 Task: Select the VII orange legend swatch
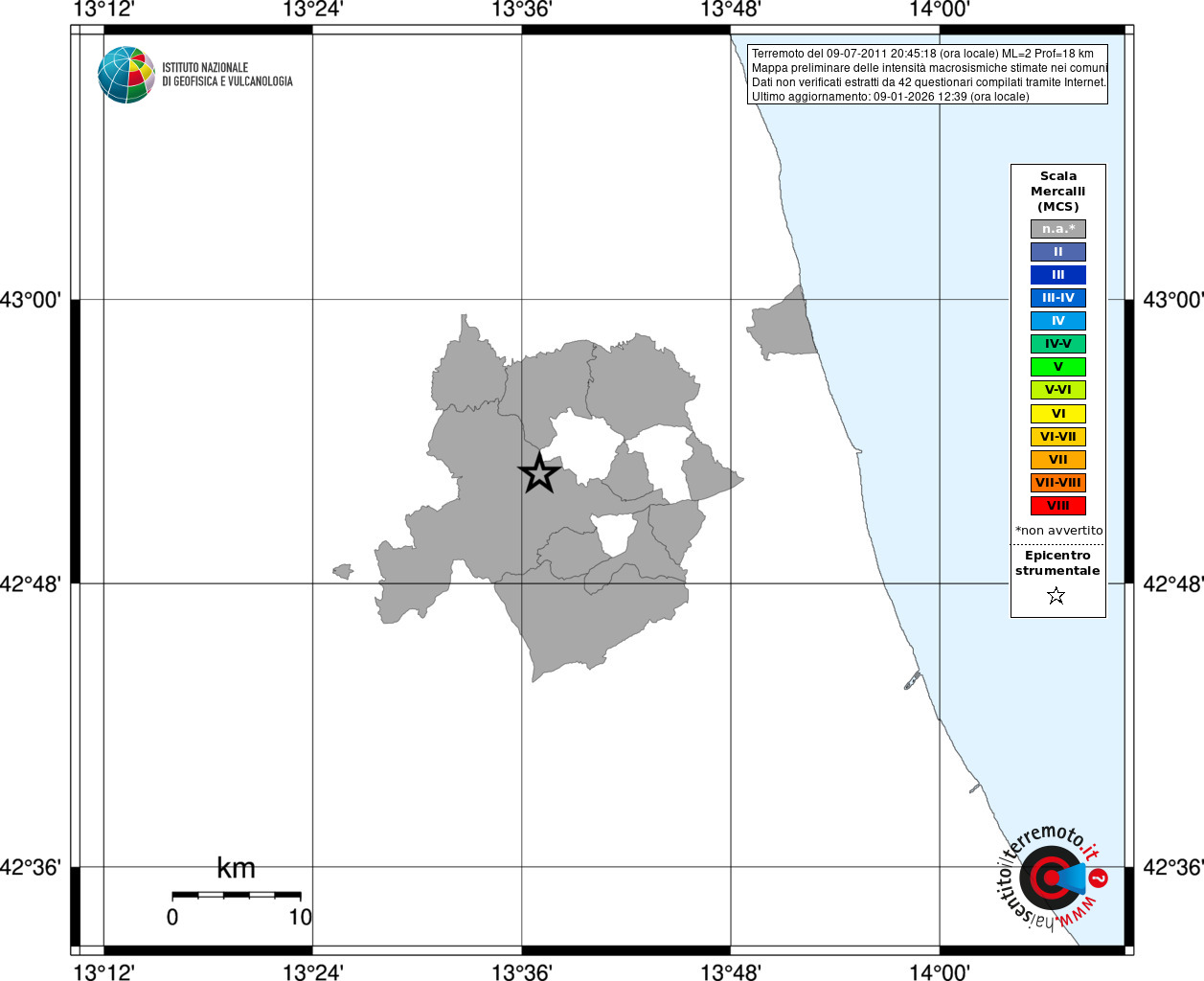tap(1058, 460)
